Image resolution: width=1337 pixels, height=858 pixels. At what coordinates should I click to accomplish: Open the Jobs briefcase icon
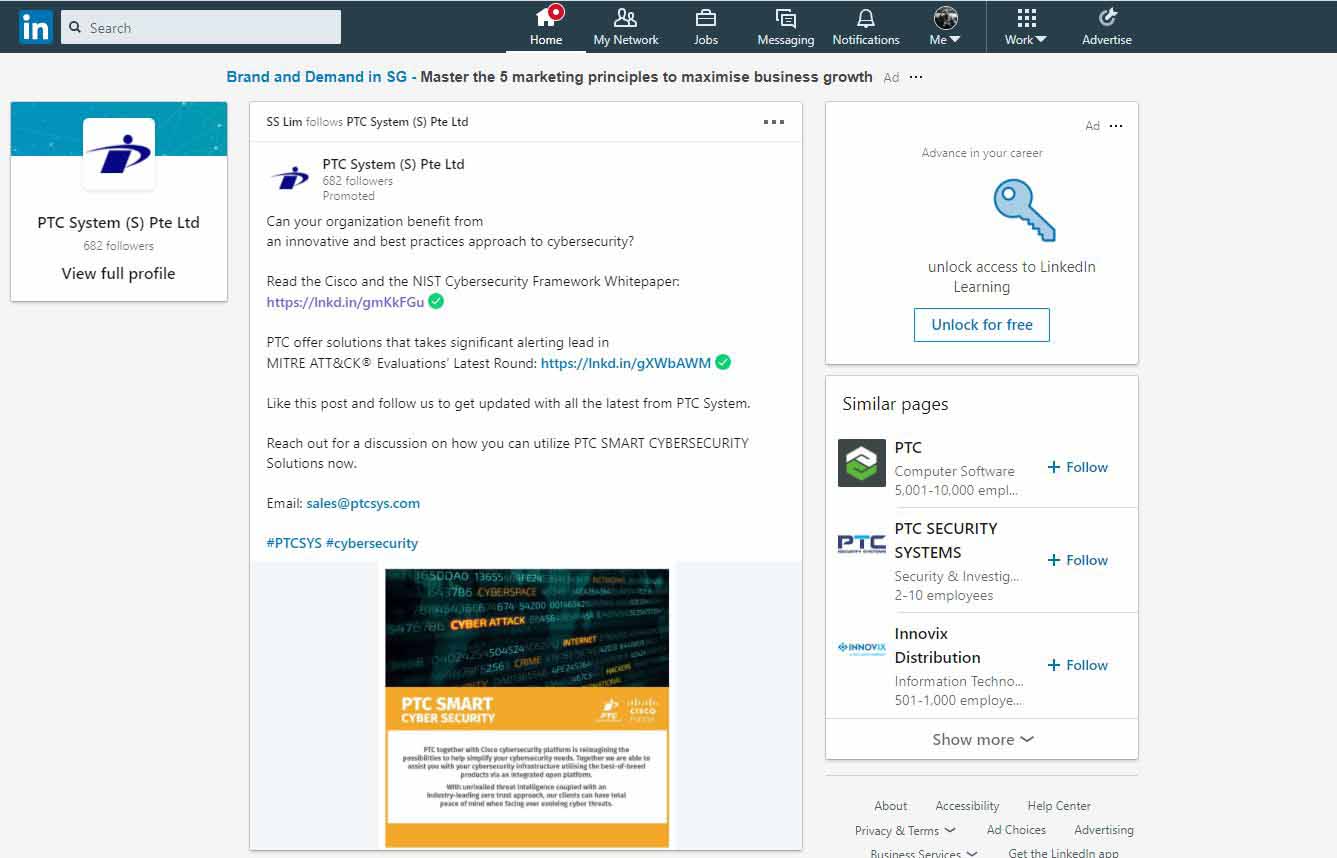coord(706,18)
